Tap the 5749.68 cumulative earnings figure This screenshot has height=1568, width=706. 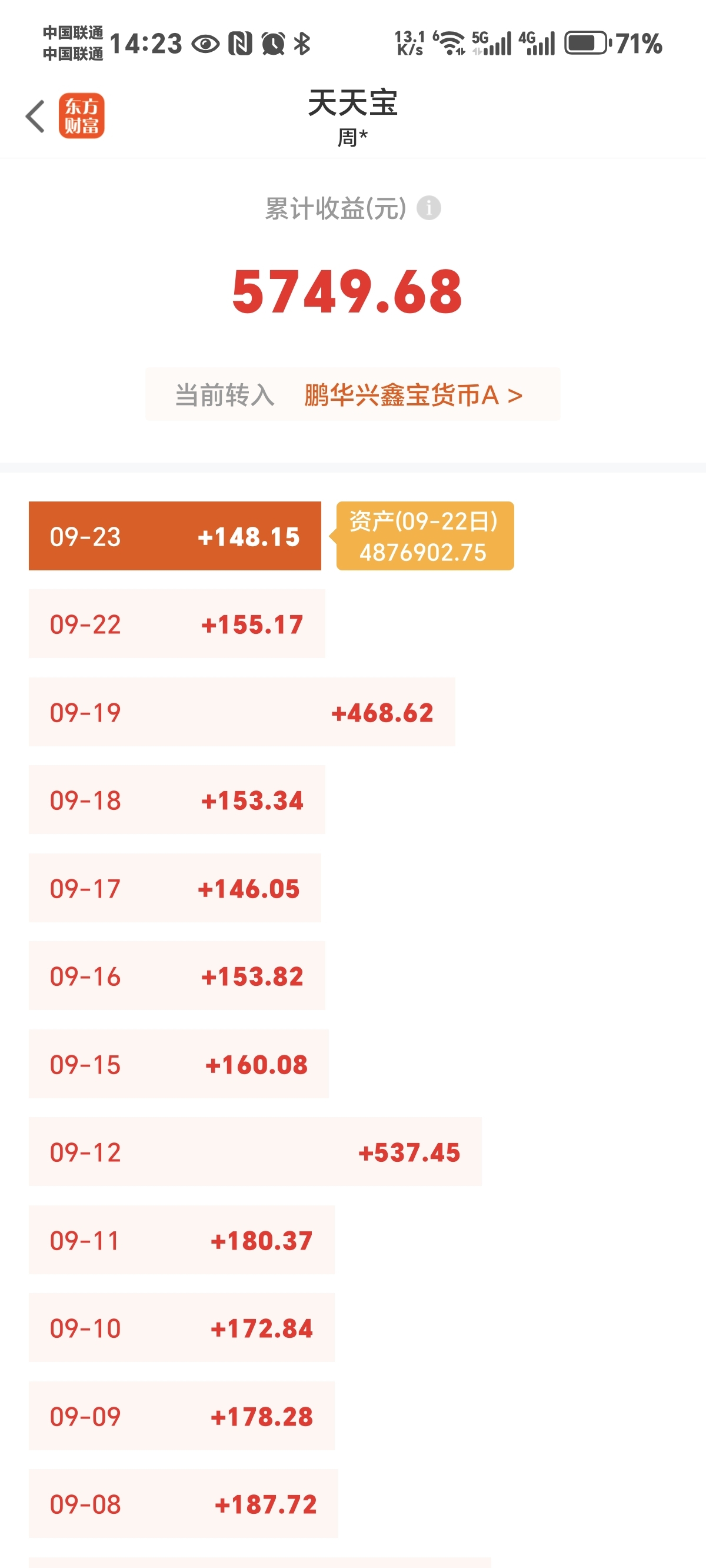pos(347,292)
